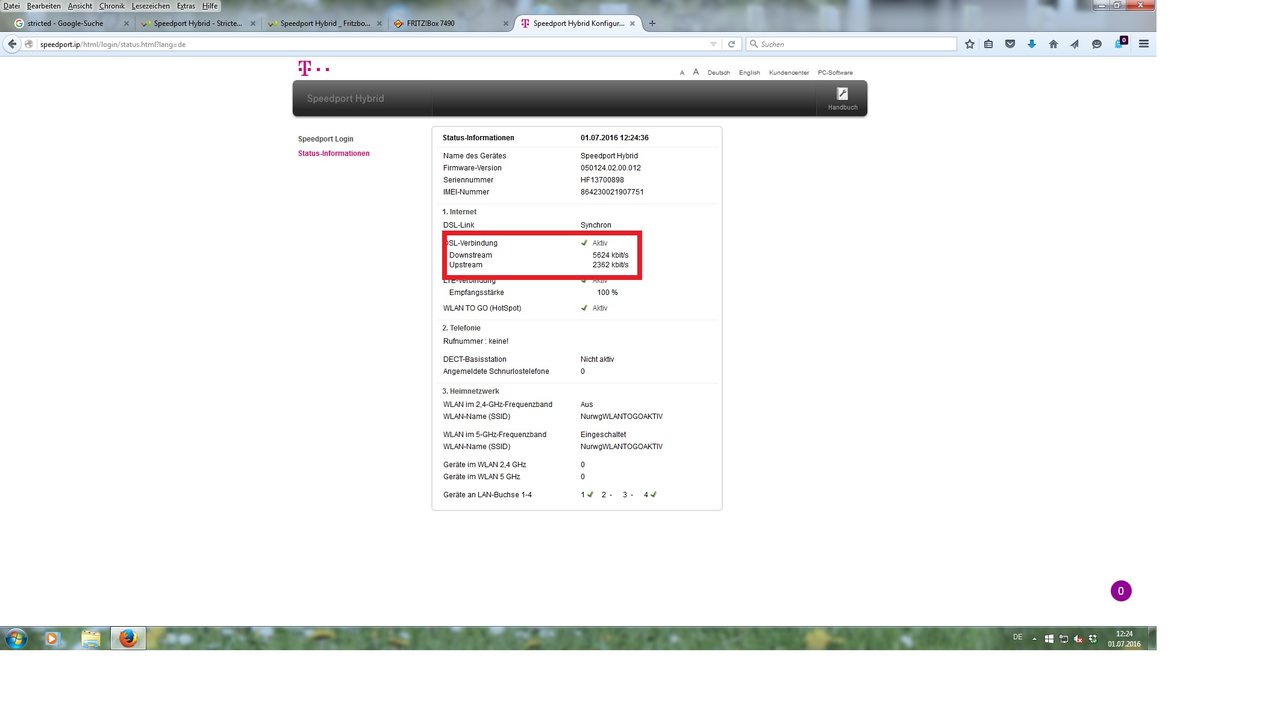Open the Kundencenter link
The height and width of the screenshot is (720, 1280).
coord(789,73)
